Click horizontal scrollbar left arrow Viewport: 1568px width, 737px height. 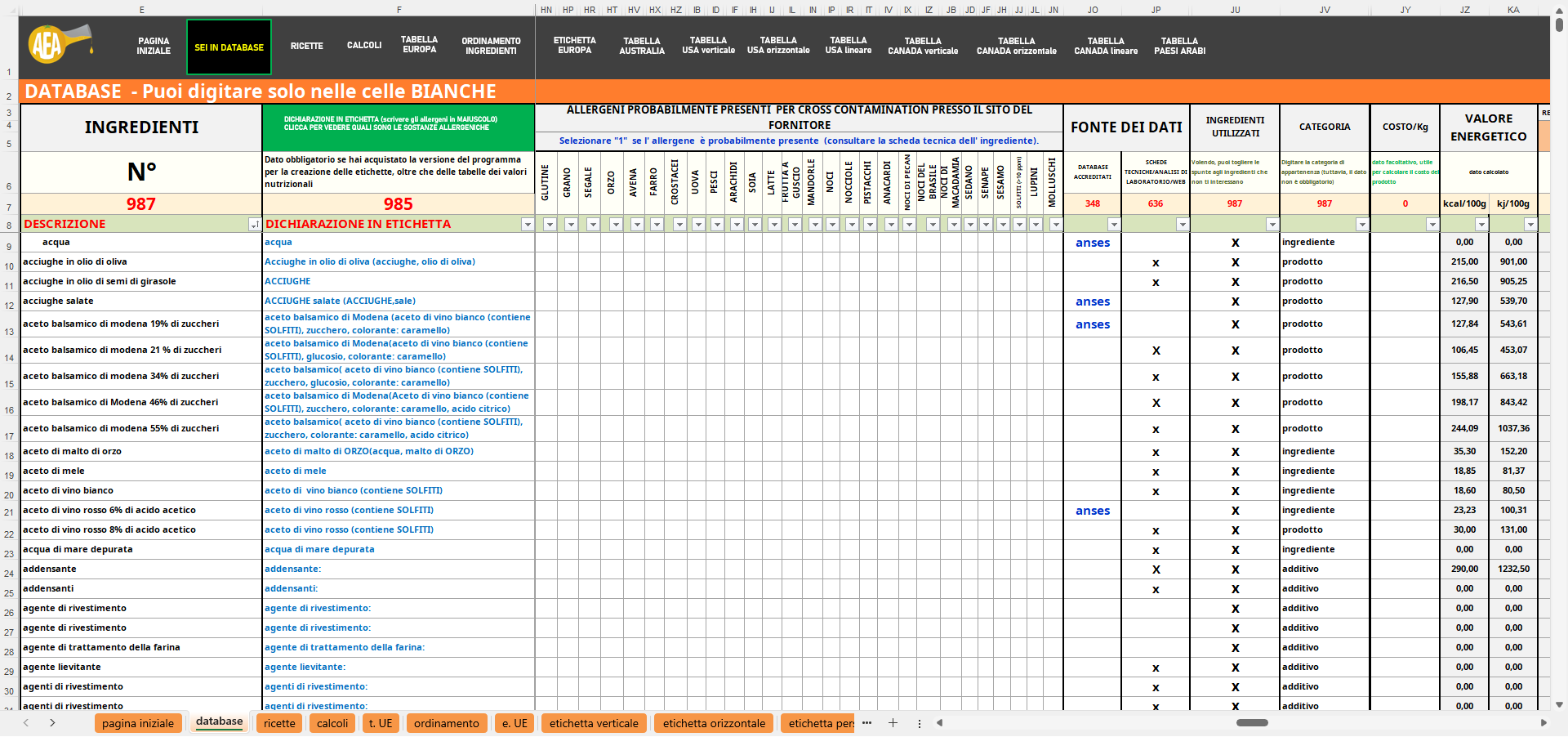click(940, 723)
